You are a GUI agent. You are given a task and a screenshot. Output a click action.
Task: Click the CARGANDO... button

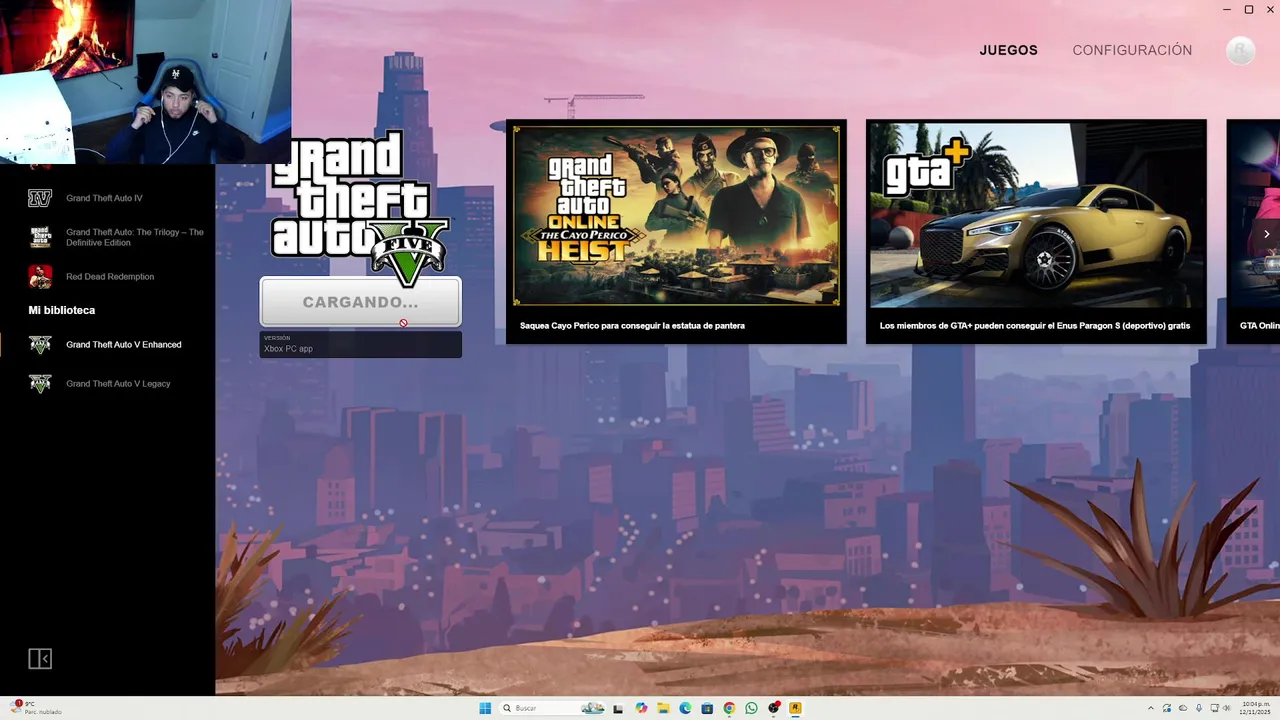361,302
